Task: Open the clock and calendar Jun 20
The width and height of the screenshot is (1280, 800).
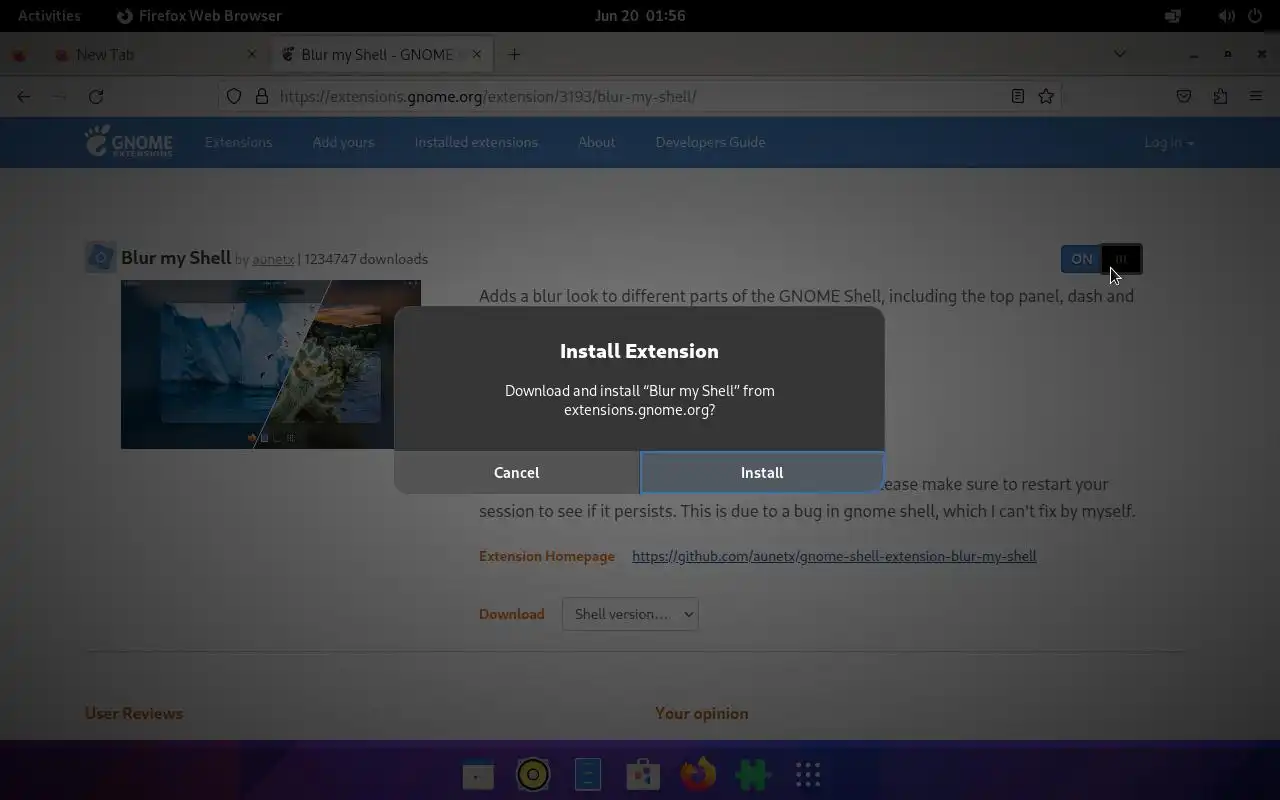Action: coord(640,15)
